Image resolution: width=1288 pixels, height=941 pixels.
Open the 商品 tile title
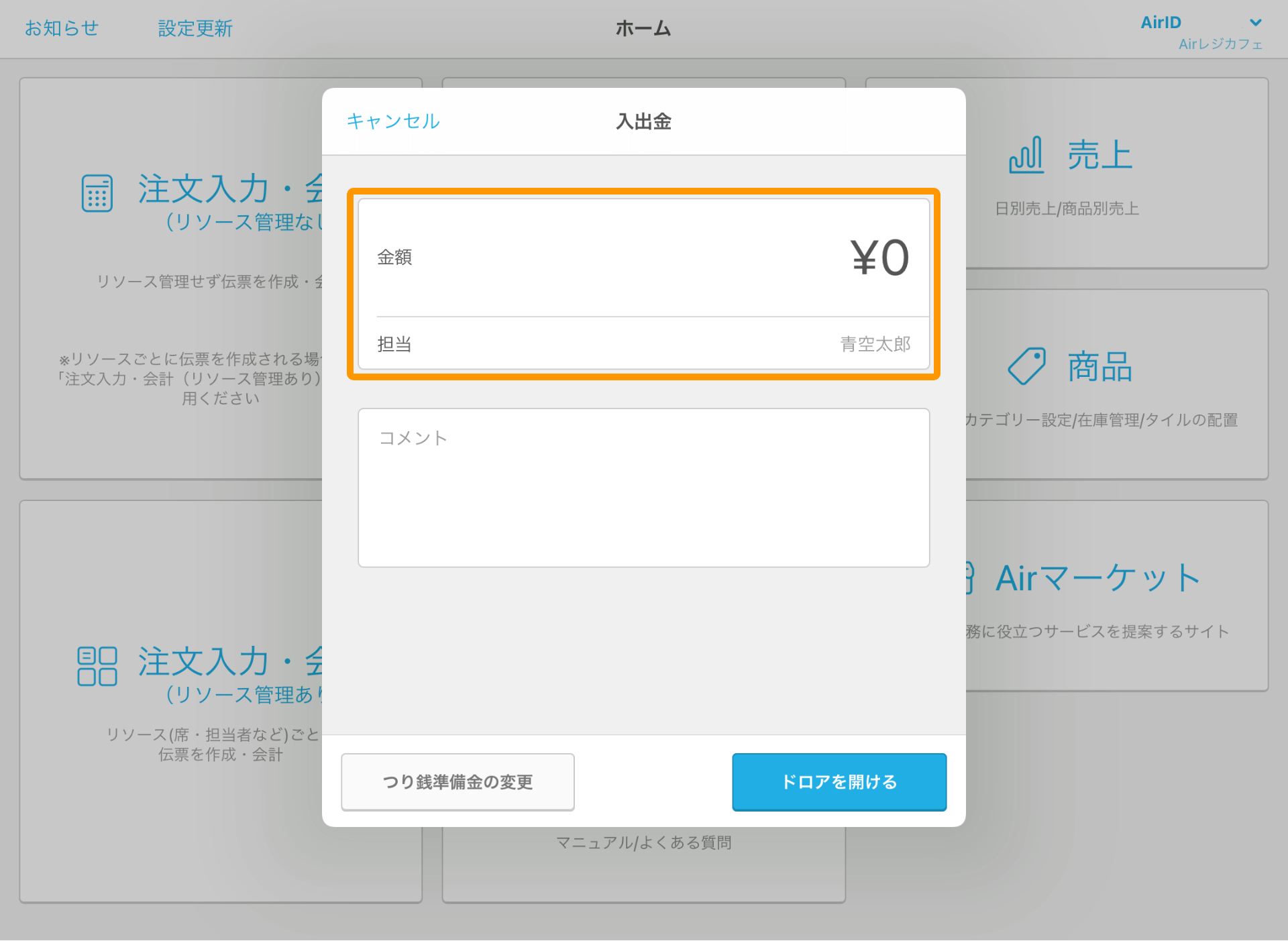click(1100, 367)
